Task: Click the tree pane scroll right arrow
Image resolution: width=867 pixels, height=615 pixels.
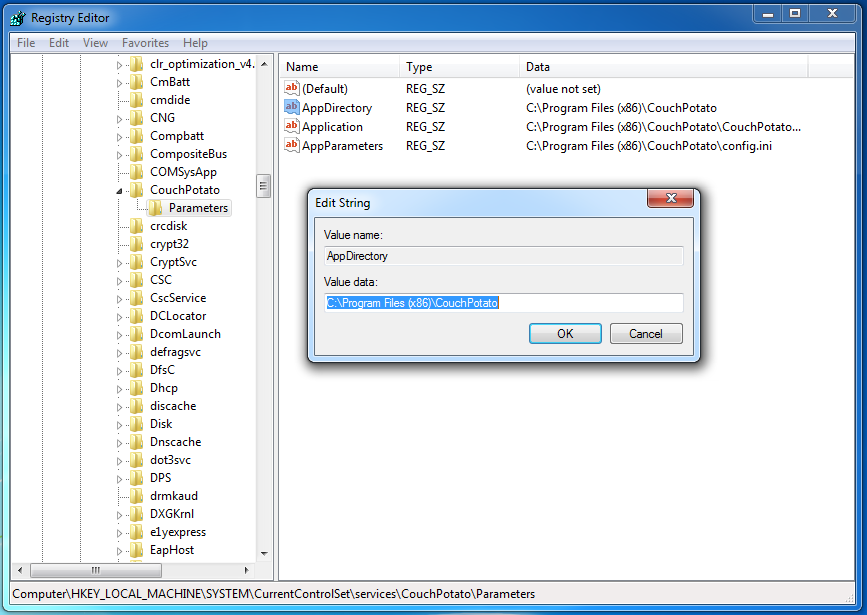Action: coord(246,570)
